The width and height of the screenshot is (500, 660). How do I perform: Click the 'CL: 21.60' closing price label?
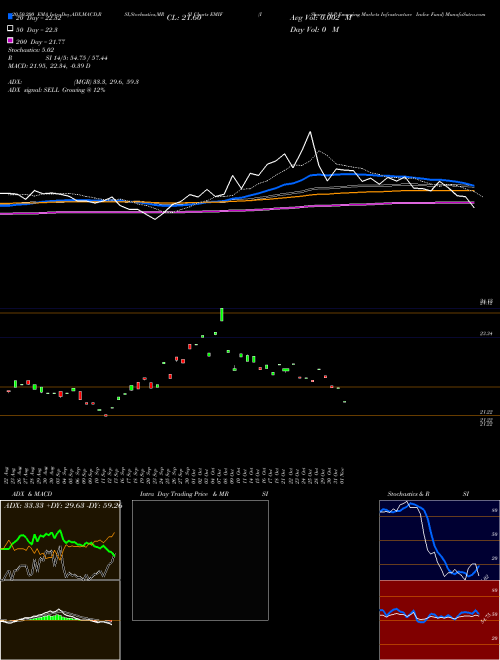[x=184, y=18]
